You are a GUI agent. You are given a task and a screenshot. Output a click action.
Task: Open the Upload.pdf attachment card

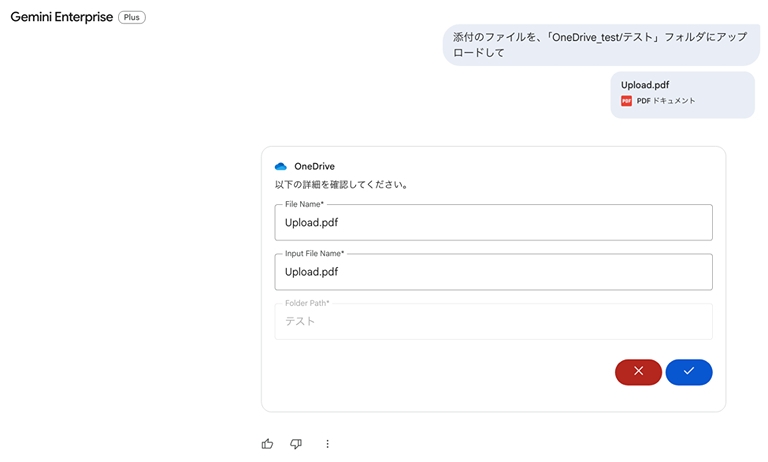point(682,95)
